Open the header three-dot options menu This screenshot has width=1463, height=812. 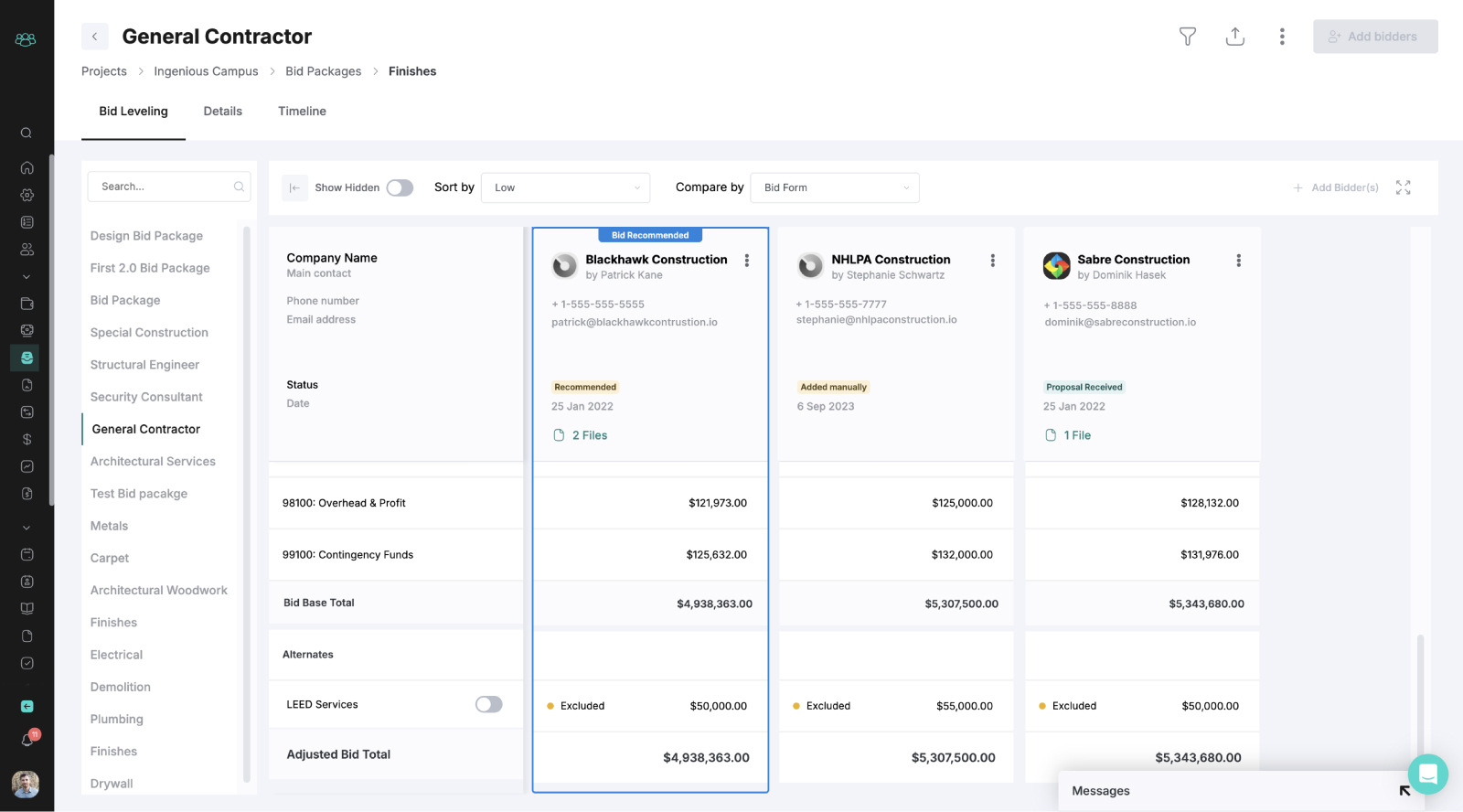pos(1282,37)
